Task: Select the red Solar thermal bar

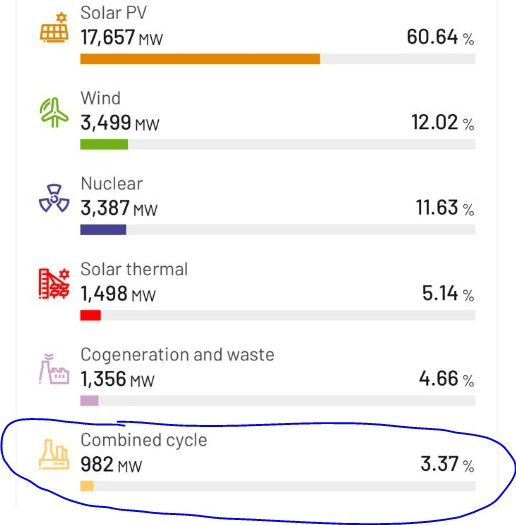Action: tap(90, 315)
